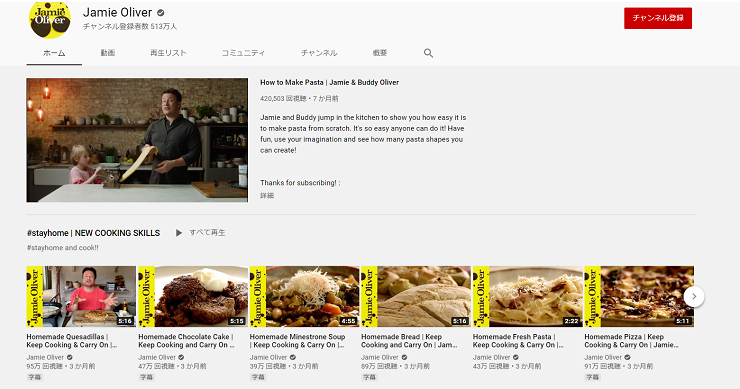This screenshot has height=389, width=740.
Task: Click the 'Thanks for subscribing! :' description line
Action: coord(300,183)
